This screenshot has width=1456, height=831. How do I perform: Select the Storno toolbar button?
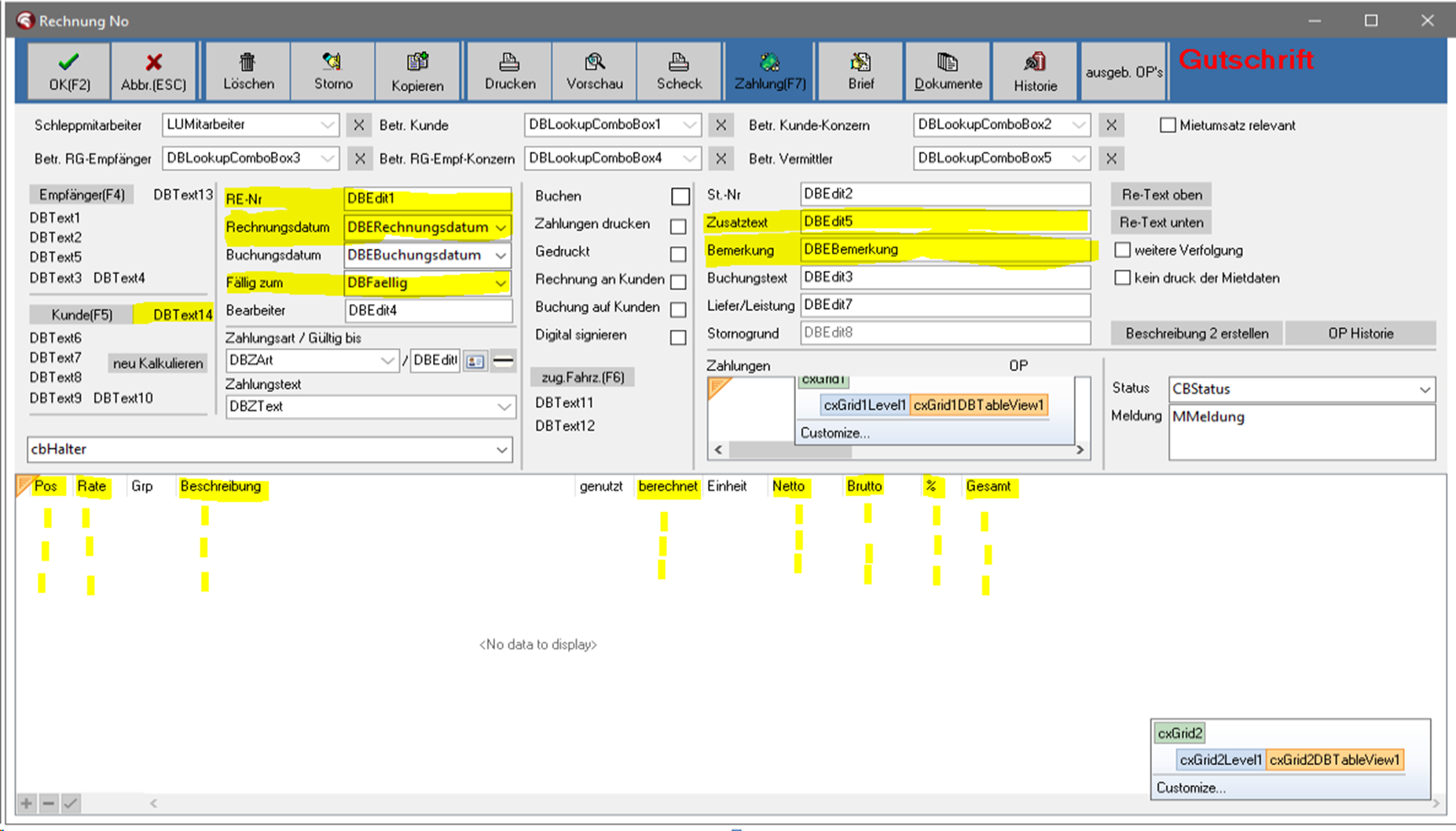click(x=333, y=71)
